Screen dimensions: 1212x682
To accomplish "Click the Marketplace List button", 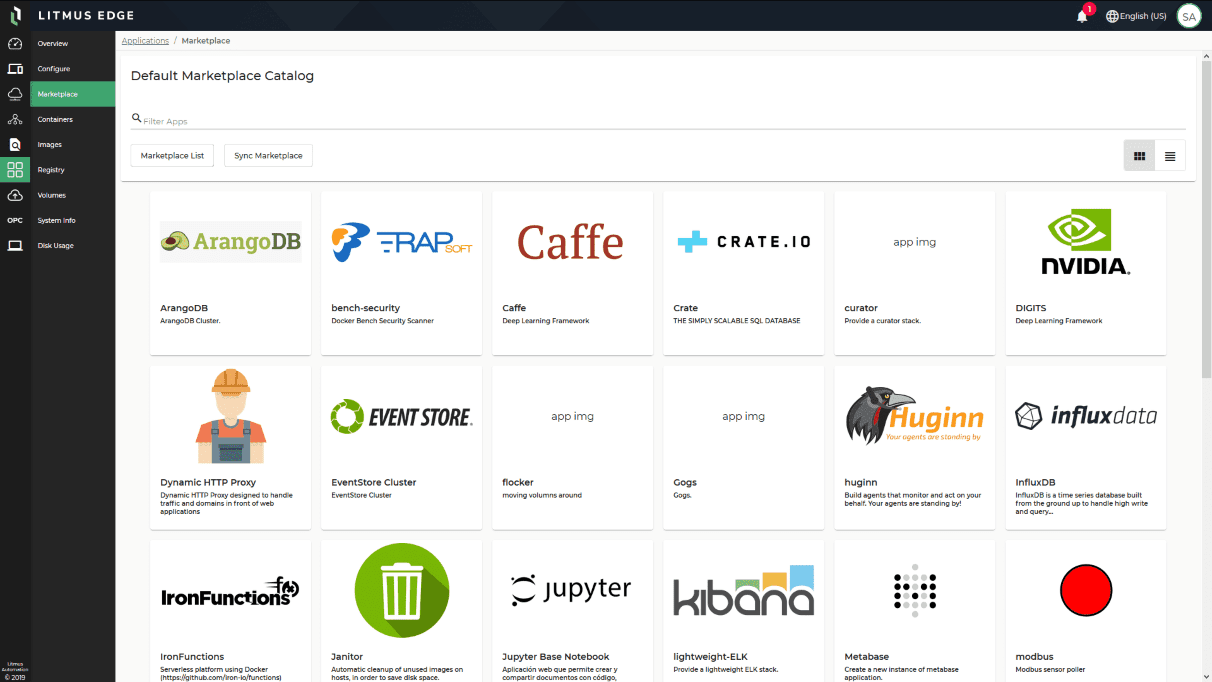I will 172,156.
